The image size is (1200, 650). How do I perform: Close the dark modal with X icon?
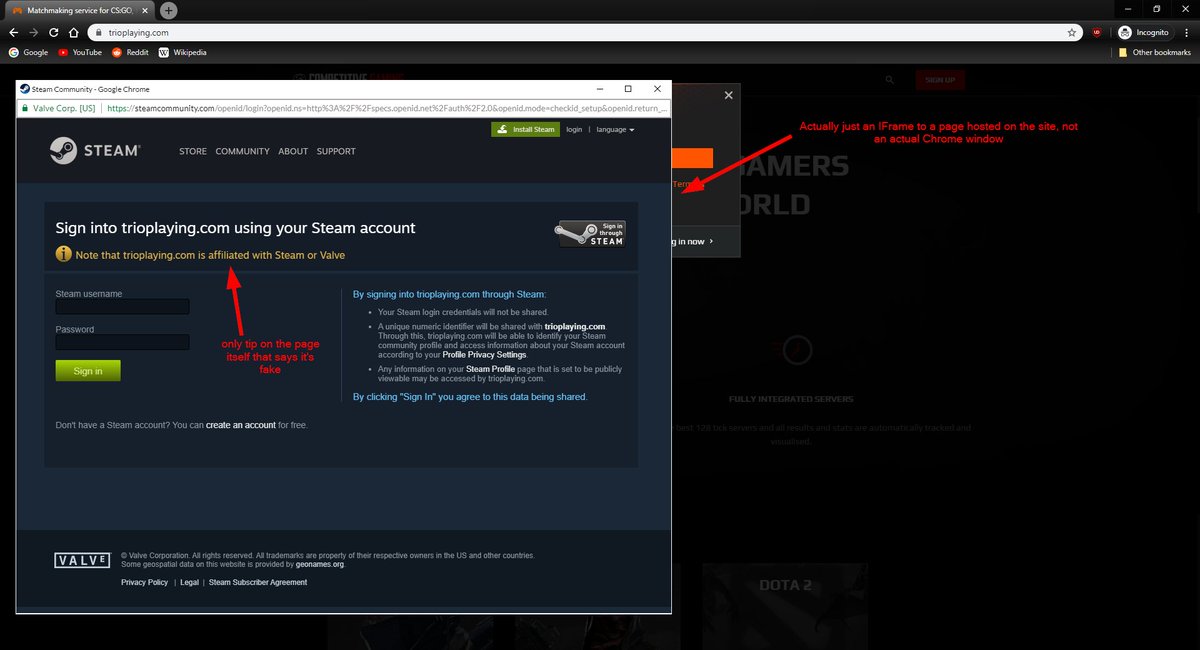[x=728, y=95]
